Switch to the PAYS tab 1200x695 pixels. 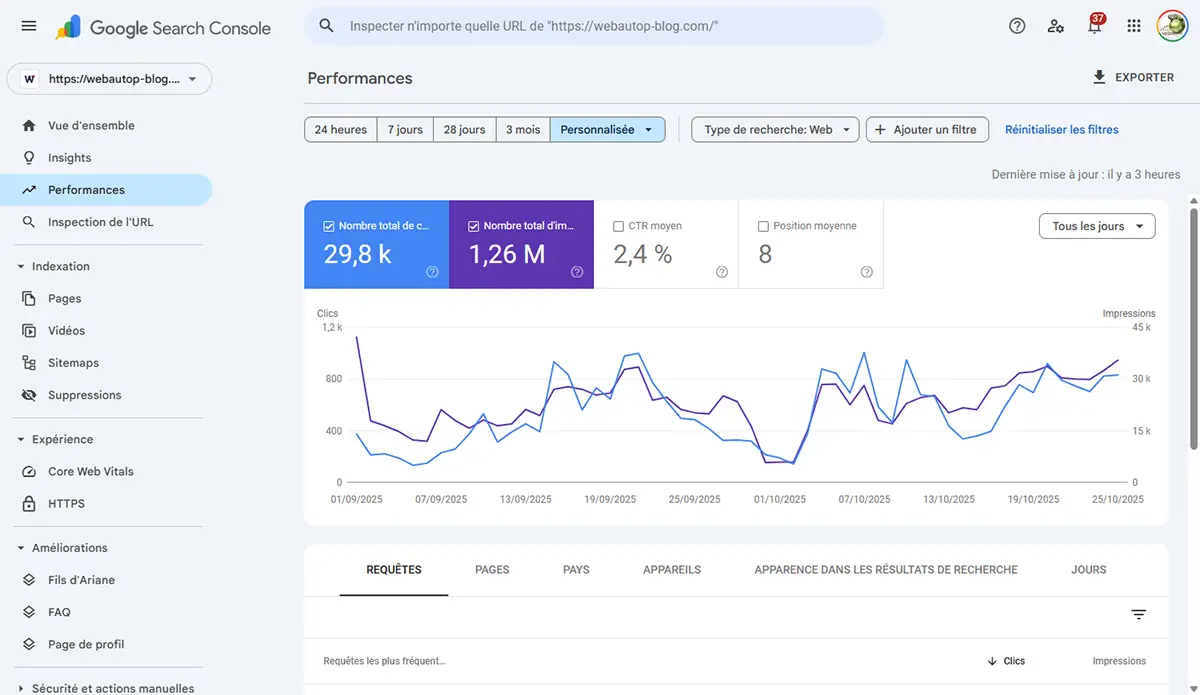click(576, 569)
